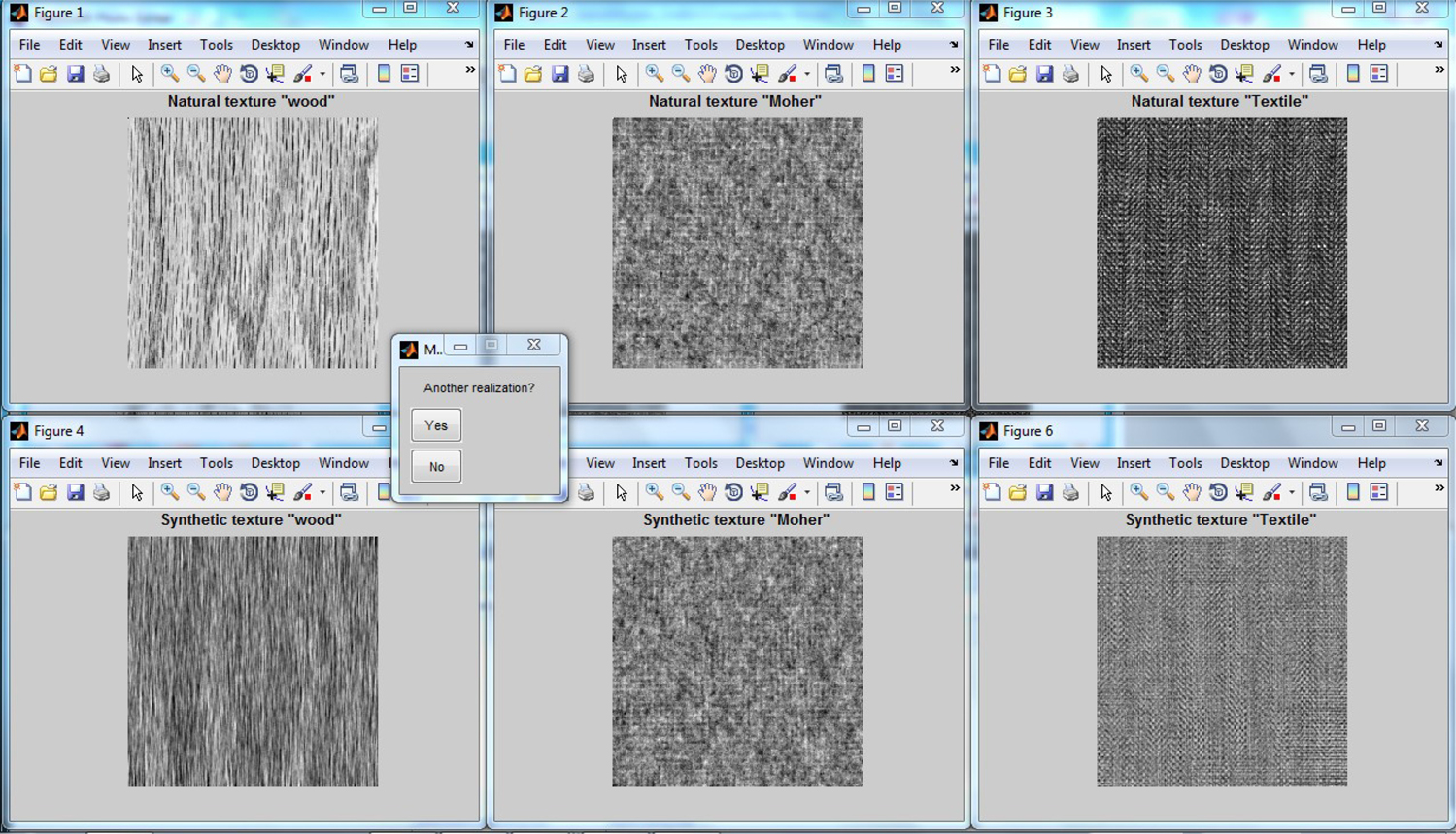Click the Link Plot icon in Figure 6
The width and height of the screenshot is (1456, 834).
(x=1318, y=492)
